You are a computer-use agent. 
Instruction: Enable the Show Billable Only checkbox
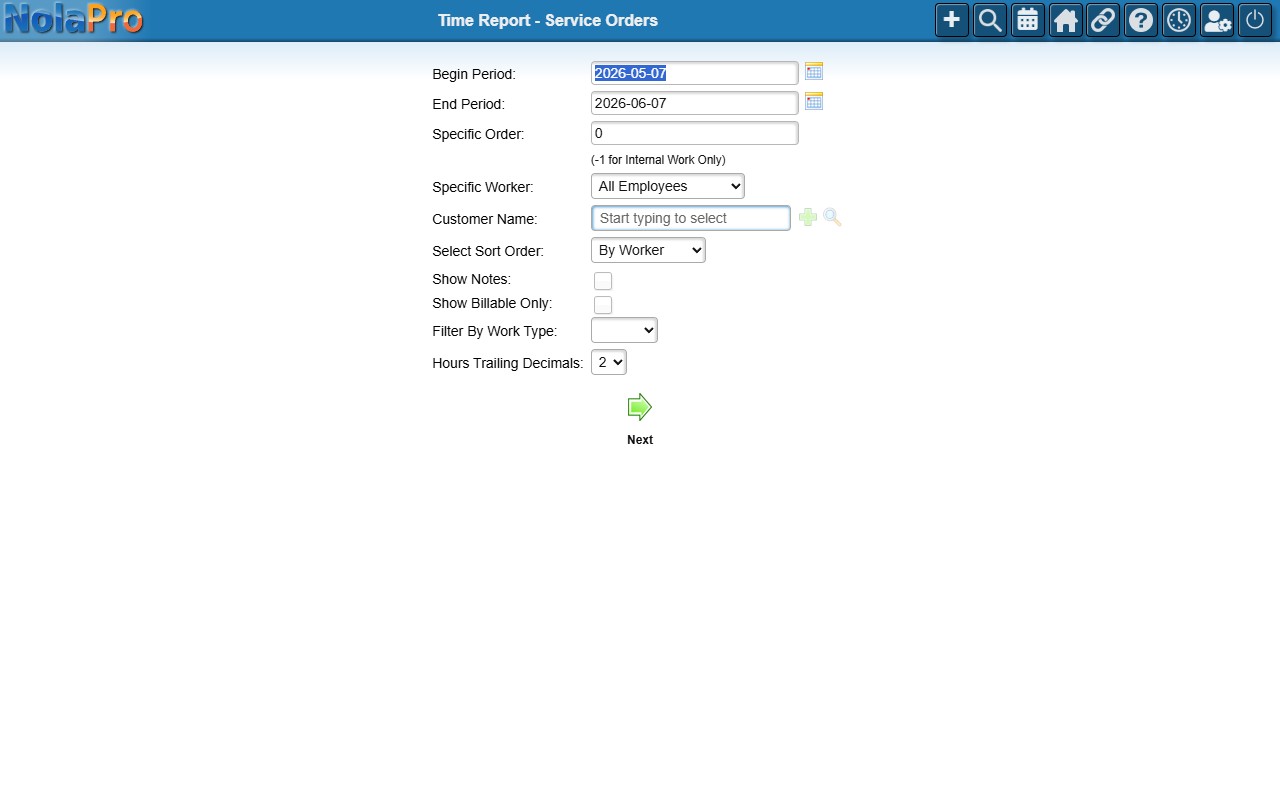(603, 305)
